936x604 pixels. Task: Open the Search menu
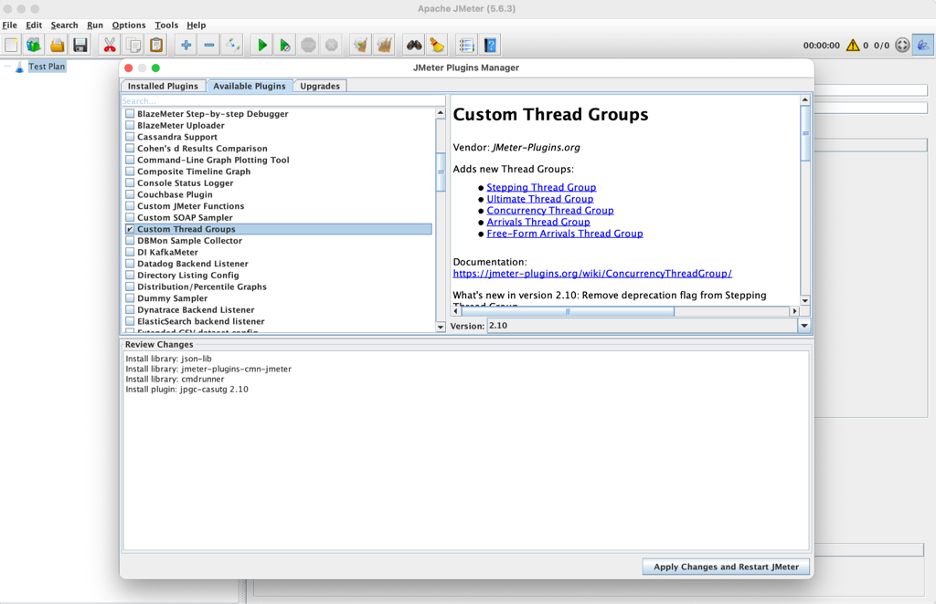[x=64, y=25]
